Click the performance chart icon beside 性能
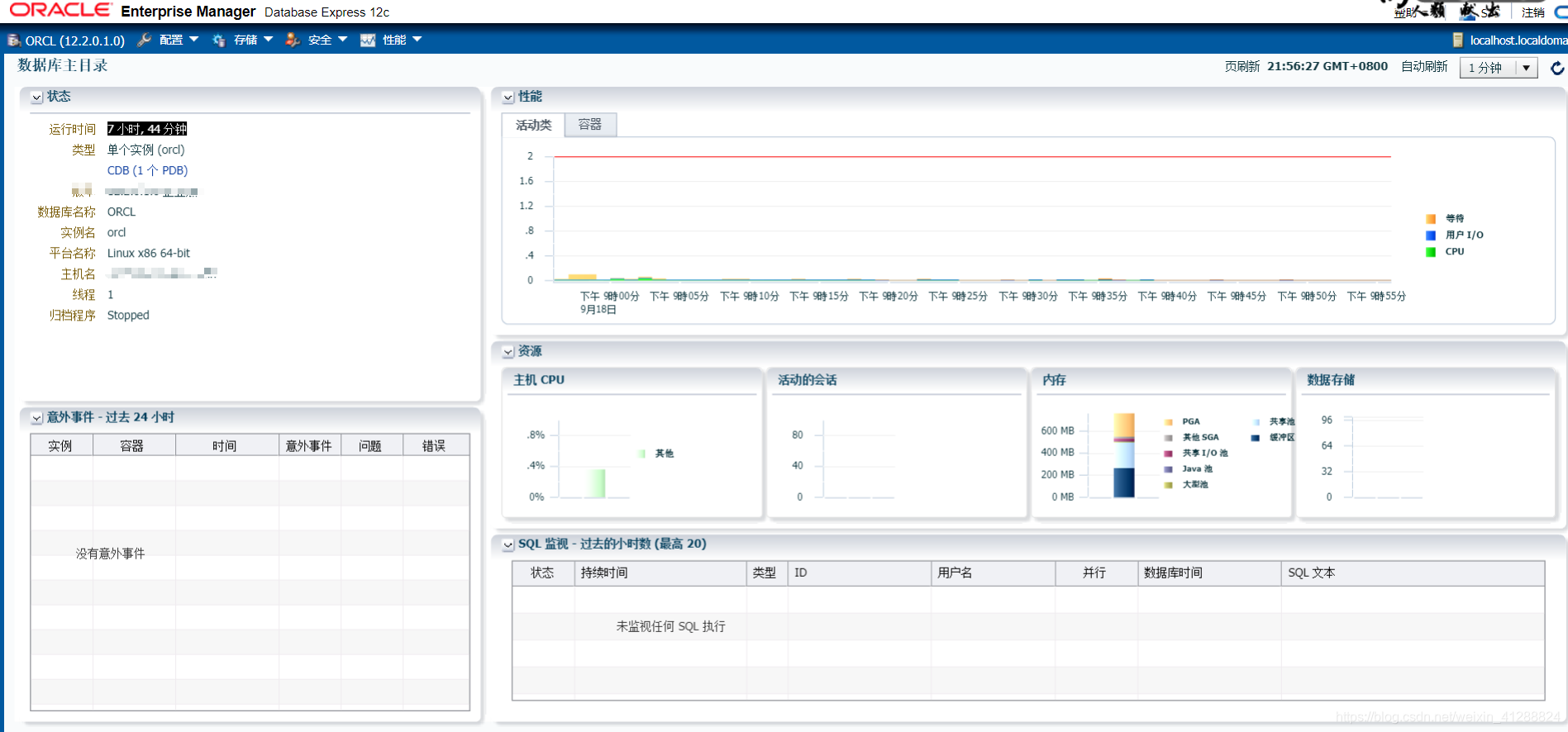 tap(368, 40)
